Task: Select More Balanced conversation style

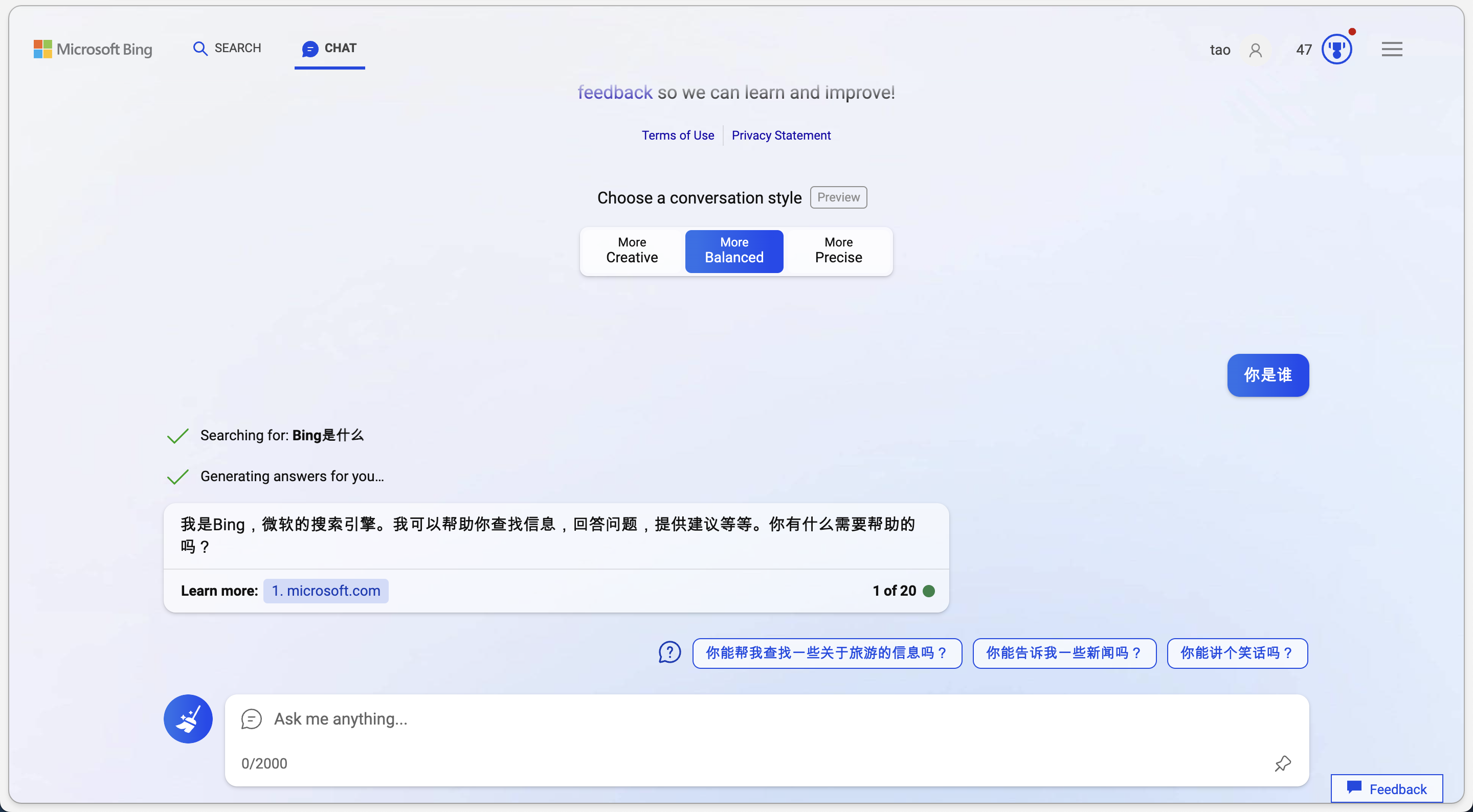Action: [733, 251]
